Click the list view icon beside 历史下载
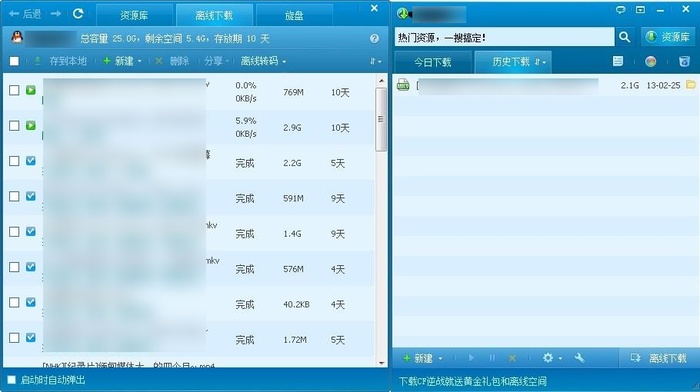700x392 pixels. point(618,62)
